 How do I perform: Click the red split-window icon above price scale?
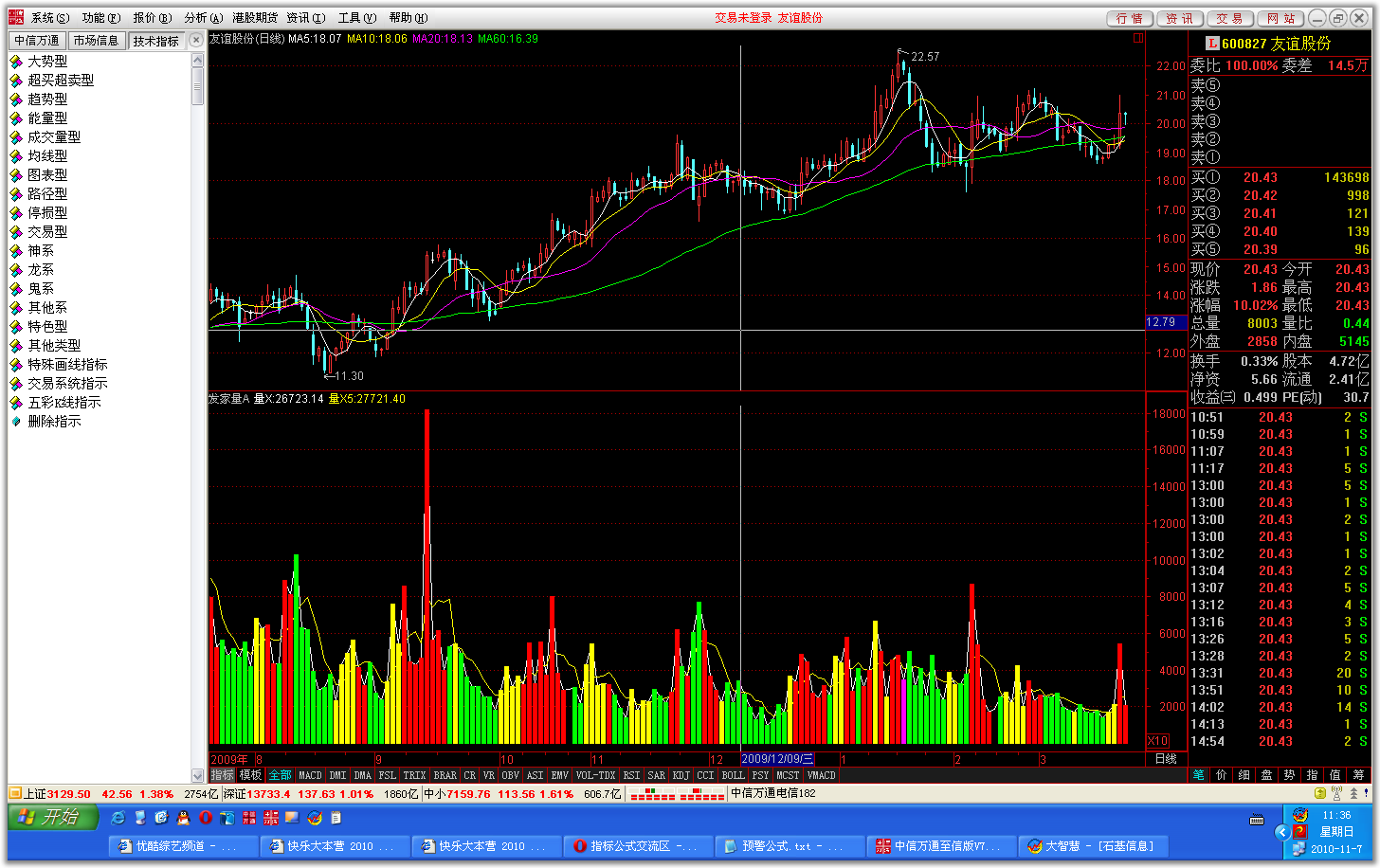[1137, 39]
